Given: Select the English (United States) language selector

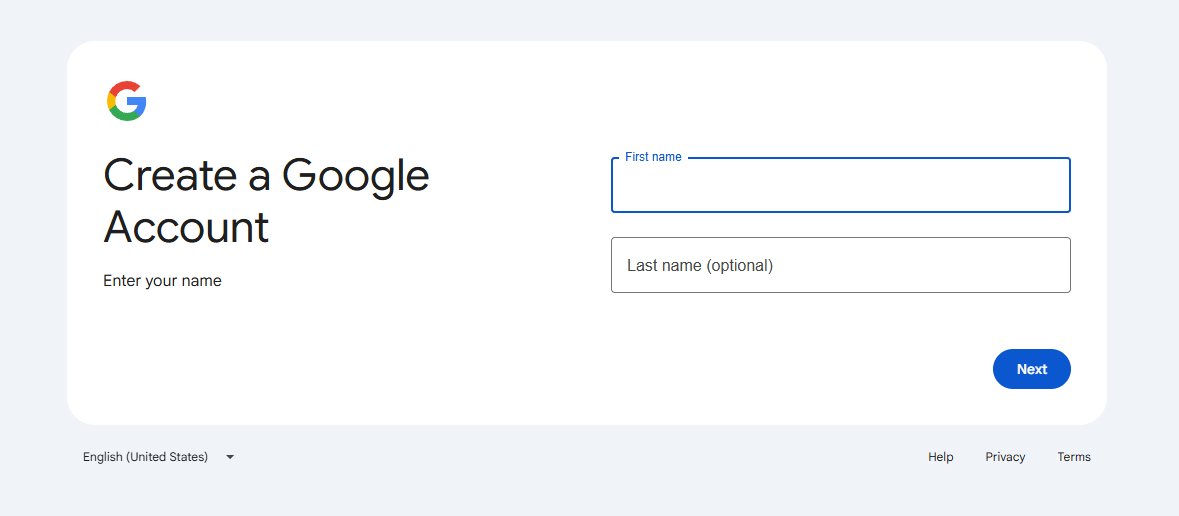Looking at the screenshot, I should (x=159, y=457).
